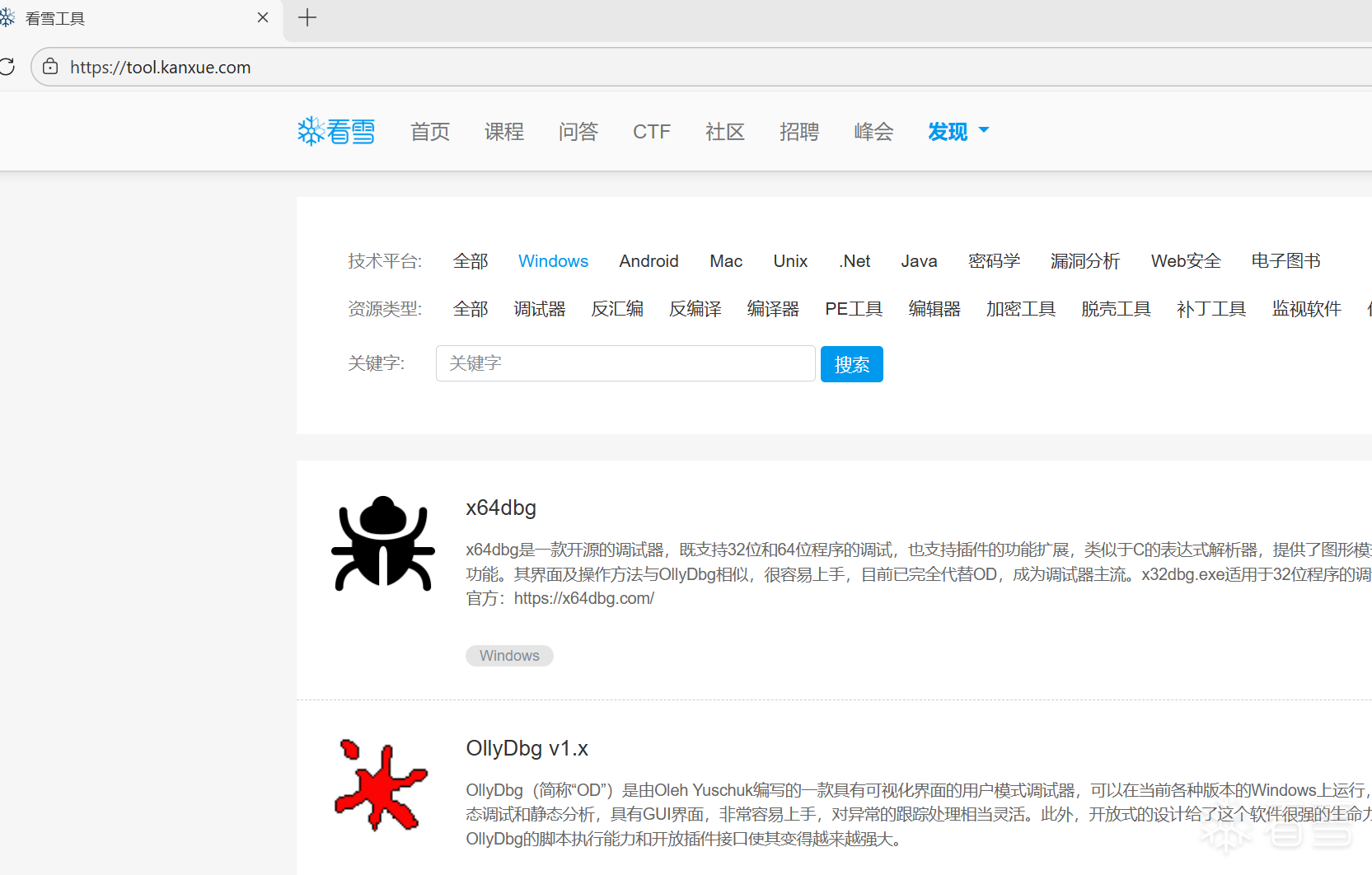Open the x64dbg tool title
Screen dimensions: 1372x875
point(501,508)
